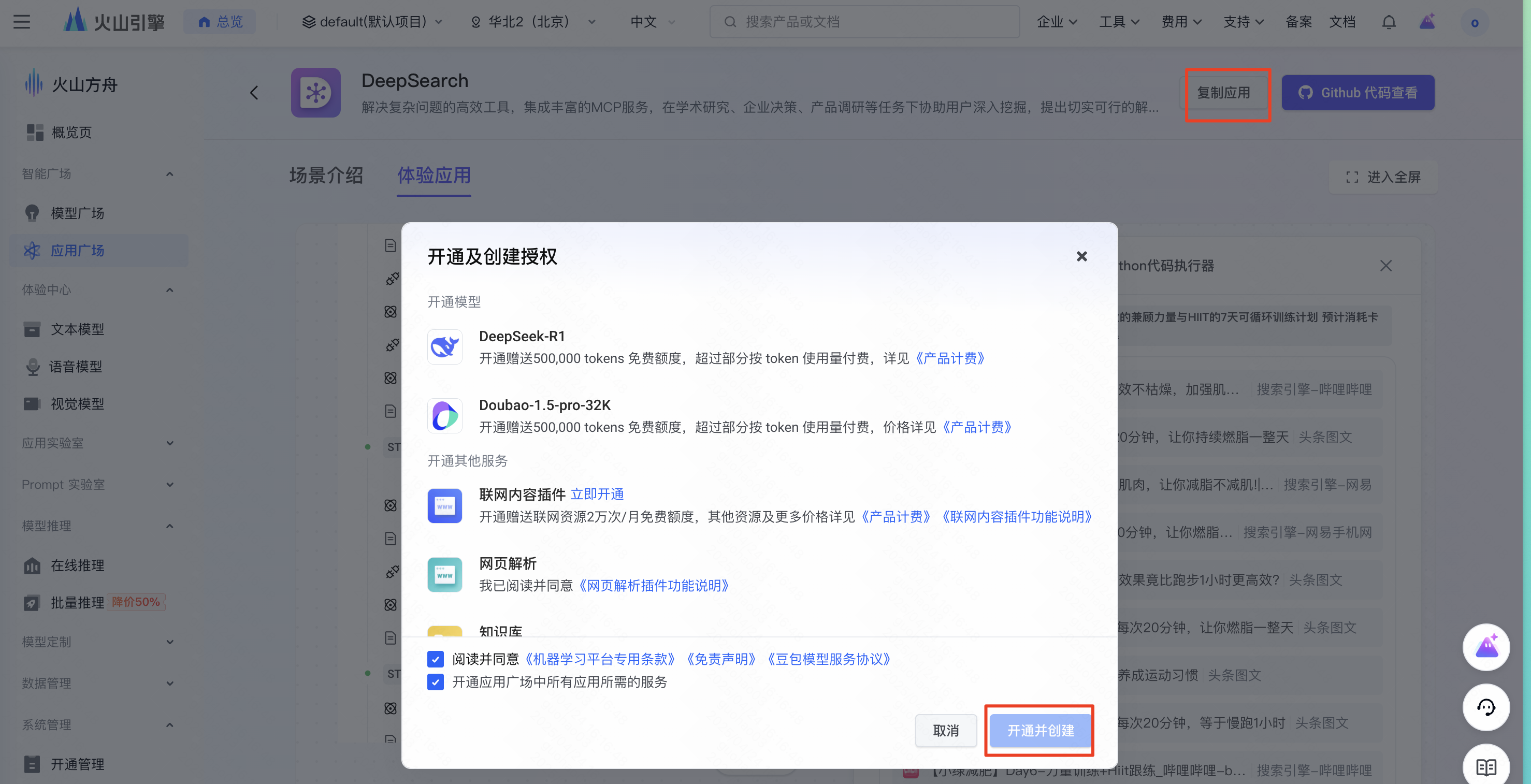Open the floating documentation book button
The height and width of the screenshot is (784, 1531).
(x=1486, y=765)
